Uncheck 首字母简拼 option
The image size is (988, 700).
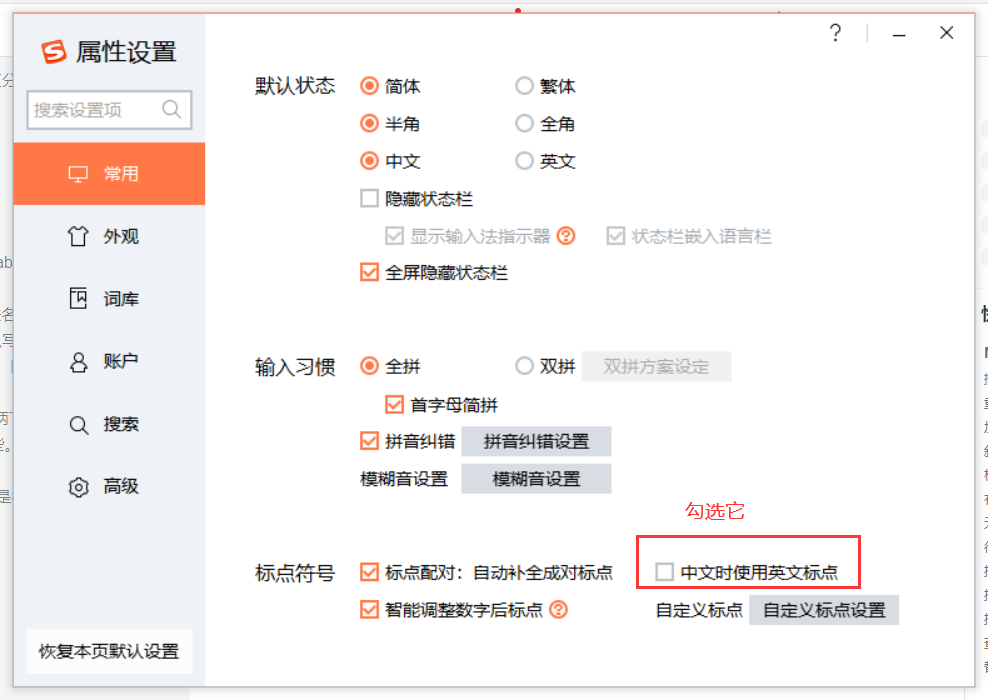pos(394,403)
